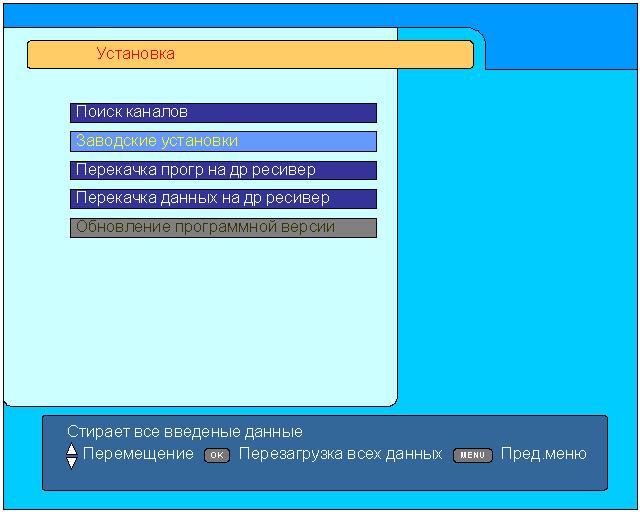Image resolution: width=640 pixels, height=512 pixels.
Task: Select highlighted Заводские установки entry
Action: coord(223,142)
